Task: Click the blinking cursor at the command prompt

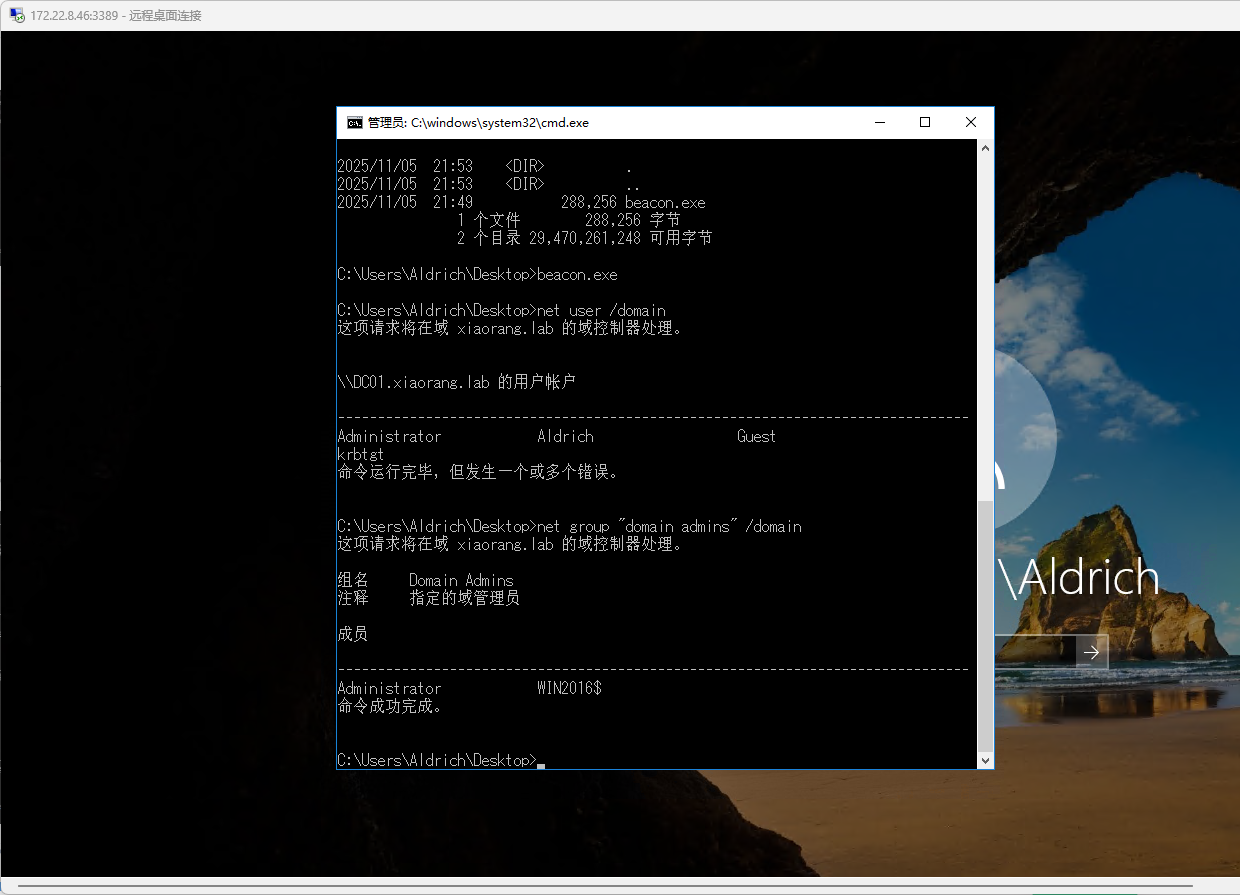Action: click(541, 765)
